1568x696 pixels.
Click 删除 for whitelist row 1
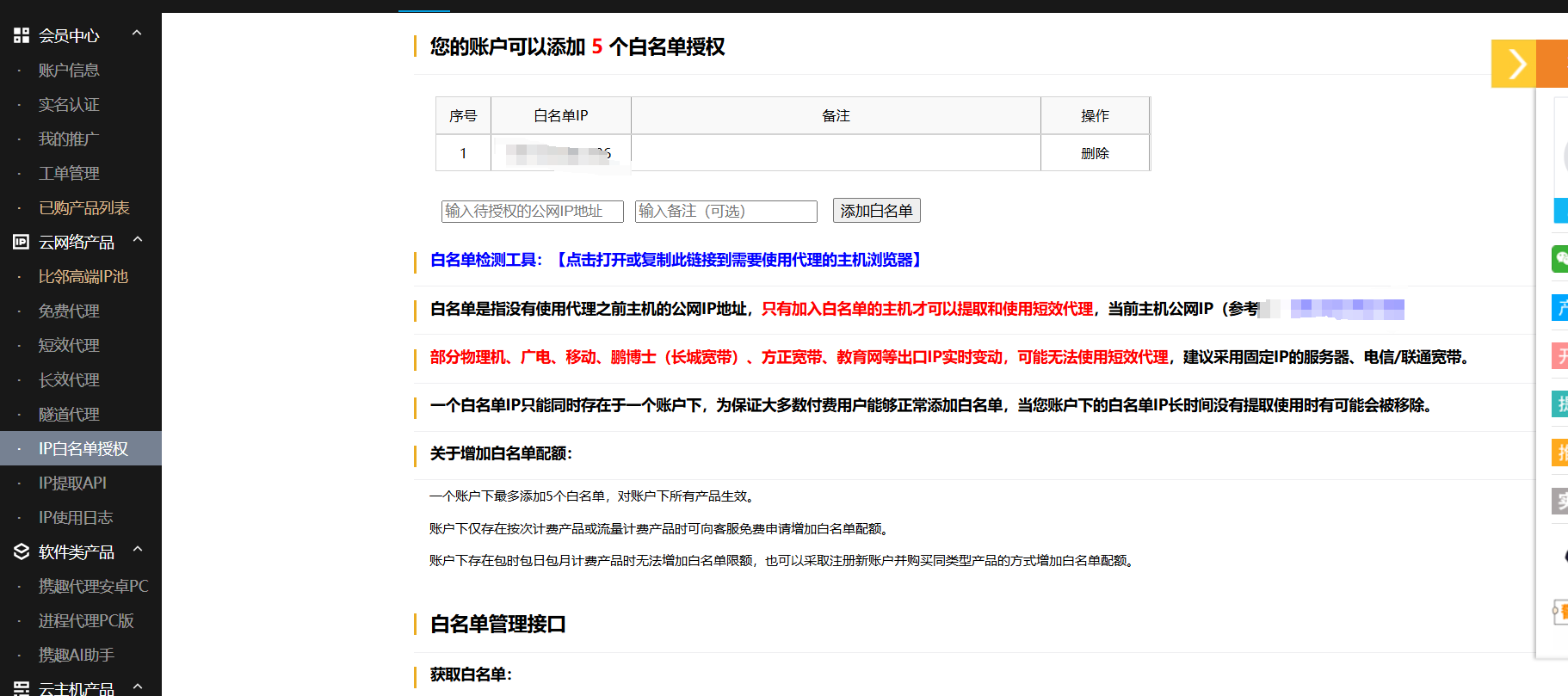(1095, 153)
